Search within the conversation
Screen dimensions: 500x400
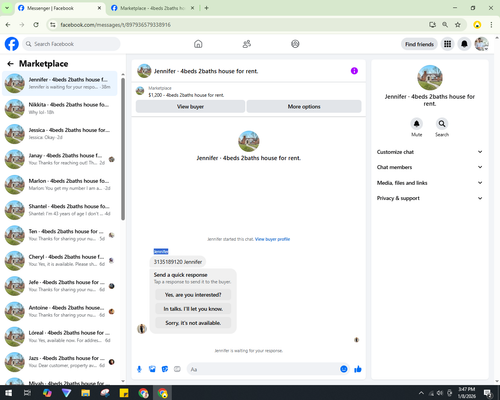pyautogui.click(x=442, y=124)
